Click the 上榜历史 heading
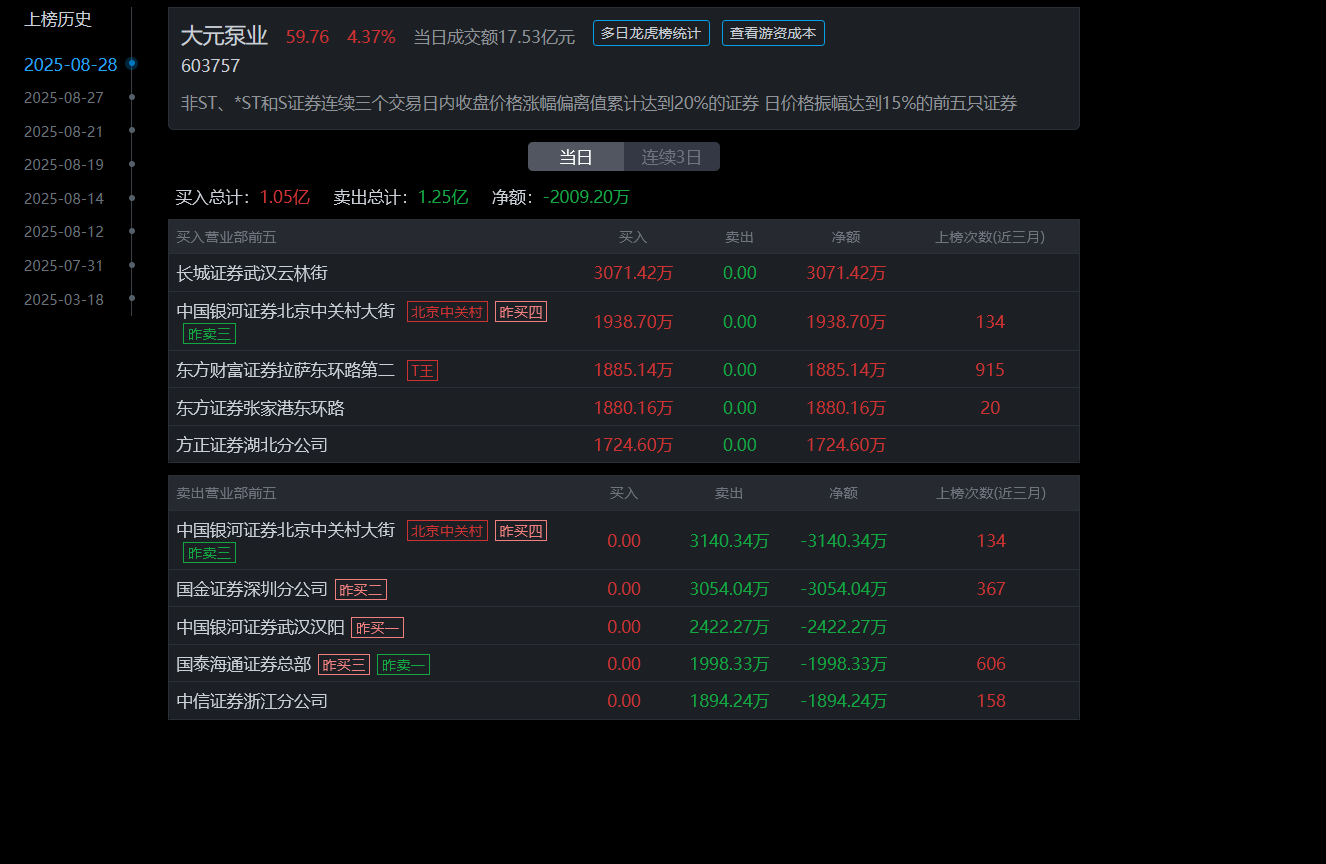This screenshot has height=864, width=1326. [x=58, y=19]
